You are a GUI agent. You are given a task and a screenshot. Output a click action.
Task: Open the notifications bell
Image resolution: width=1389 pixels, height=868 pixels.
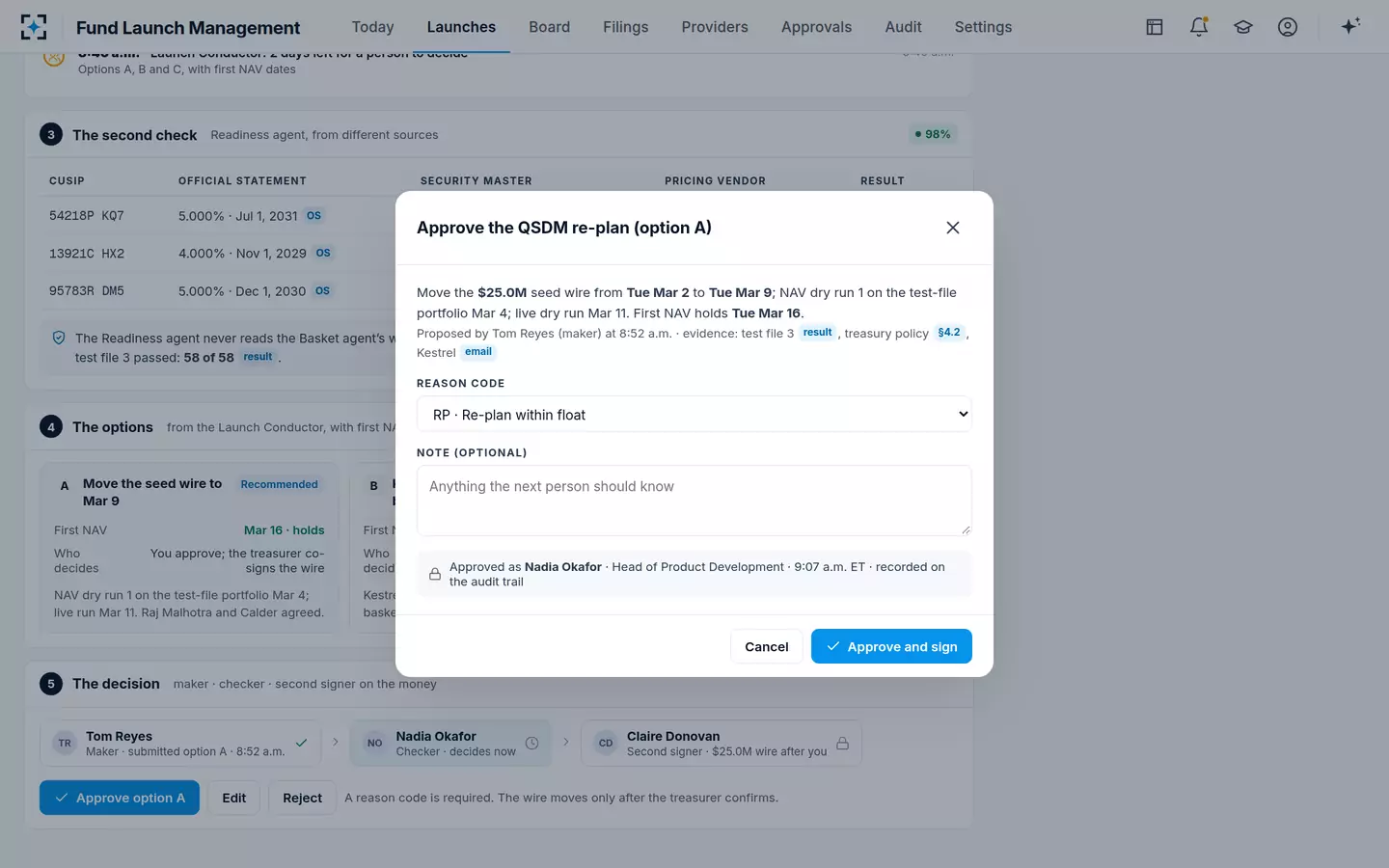pos(1199,27)
